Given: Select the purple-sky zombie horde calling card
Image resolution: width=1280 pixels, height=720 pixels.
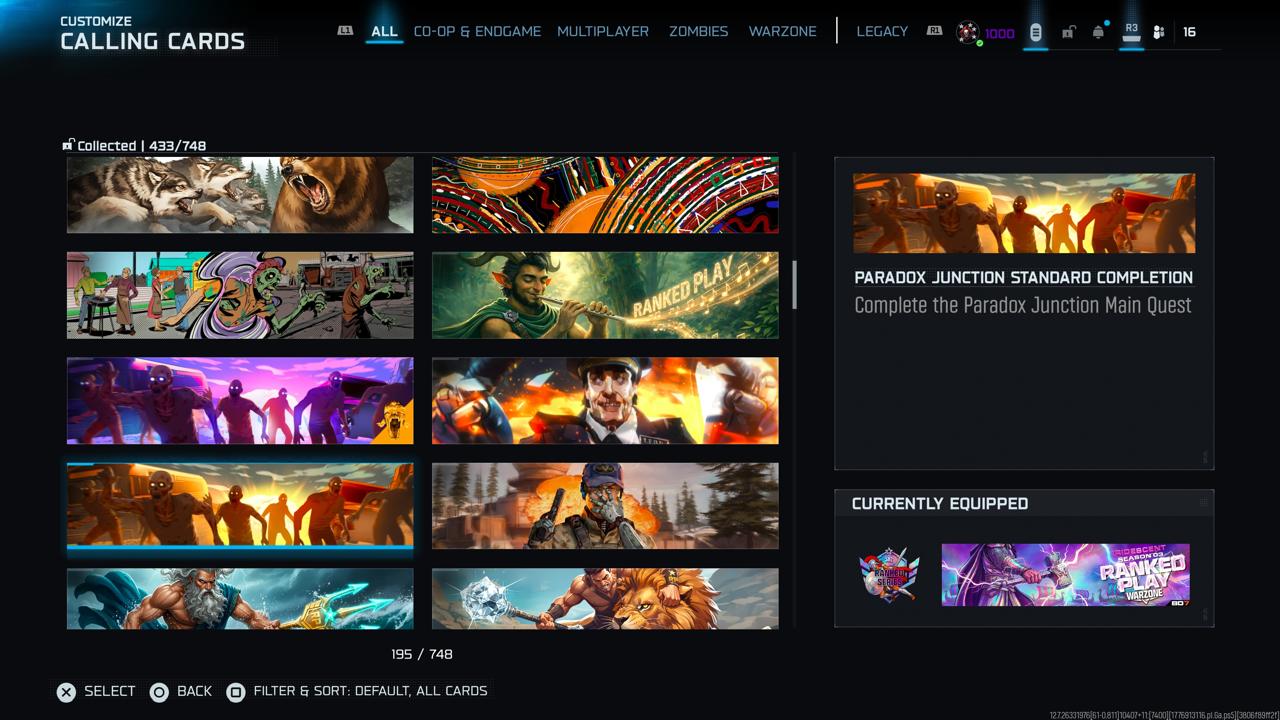Looking at the screenshot, I should tap(240, 401).
